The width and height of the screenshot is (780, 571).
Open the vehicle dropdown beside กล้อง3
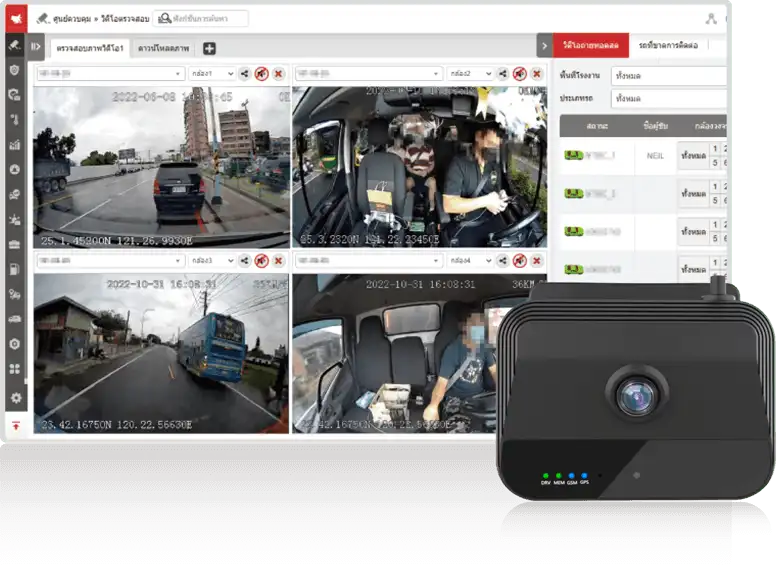point(110,261)
